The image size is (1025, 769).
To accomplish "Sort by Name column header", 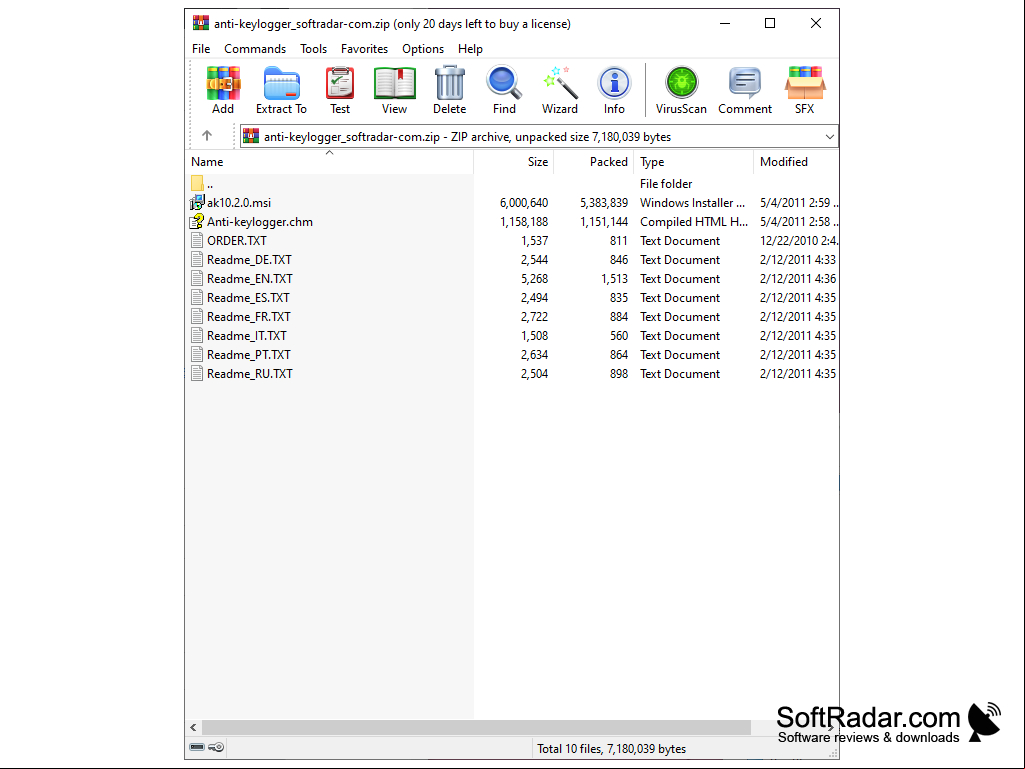I will (330, 162).
